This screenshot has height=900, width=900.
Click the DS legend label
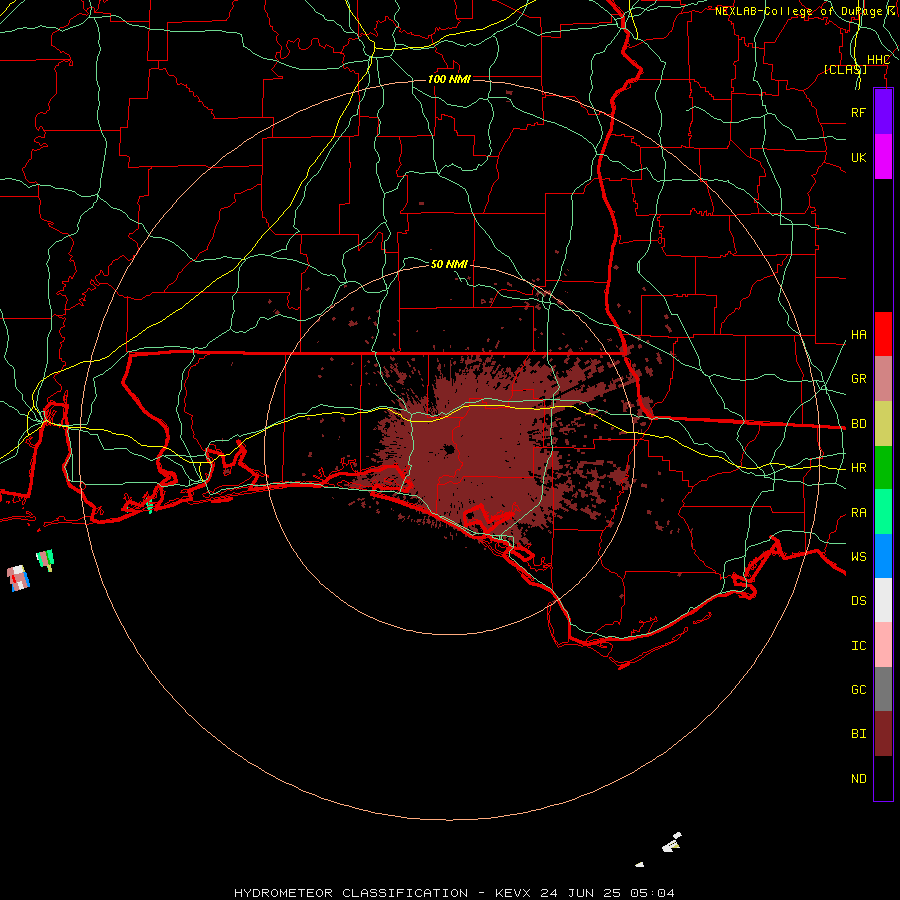point(858,601)
